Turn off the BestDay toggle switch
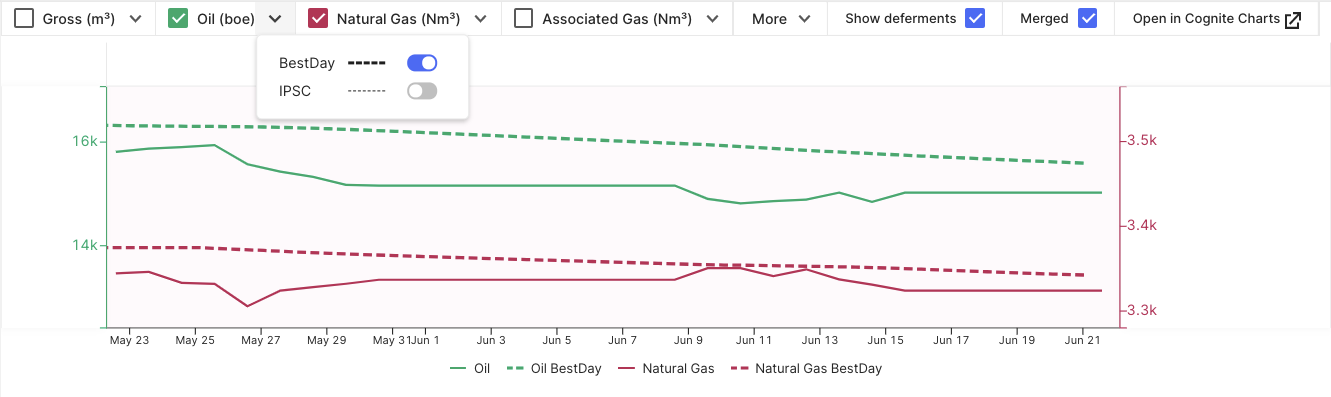 click(x=422, y=63)
